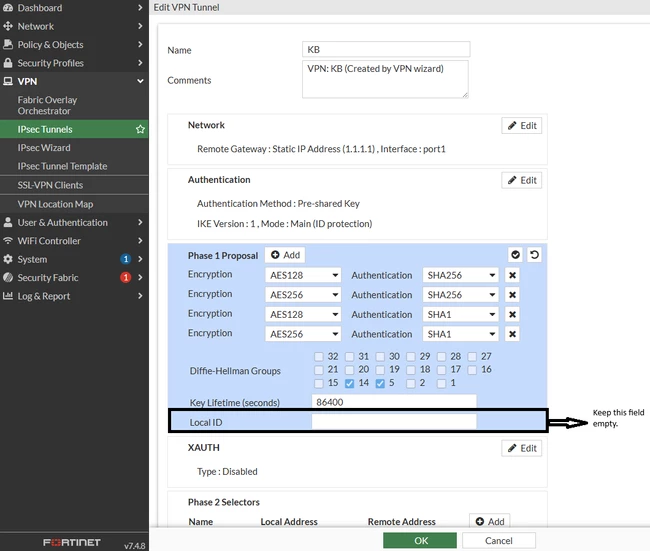Click the Network cross-arrows icon
650x551 pixels.
pos(8,26)
